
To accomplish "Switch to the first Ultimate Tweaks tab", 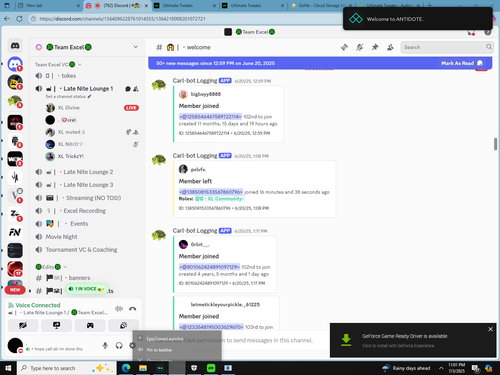I will pyautogui.click(x=185, y=6).
